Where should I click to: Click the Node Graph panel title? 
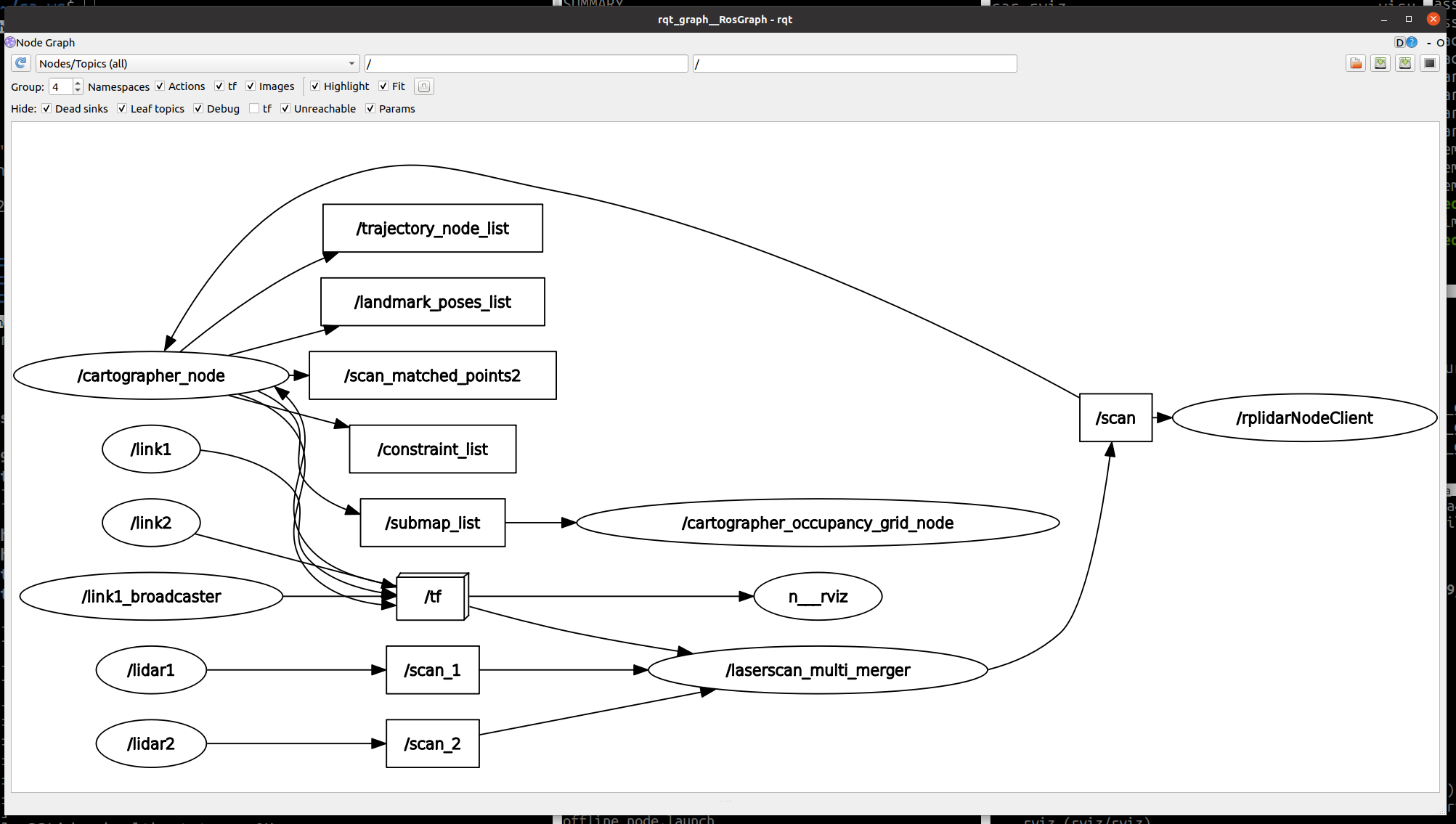tap(45, 42)
